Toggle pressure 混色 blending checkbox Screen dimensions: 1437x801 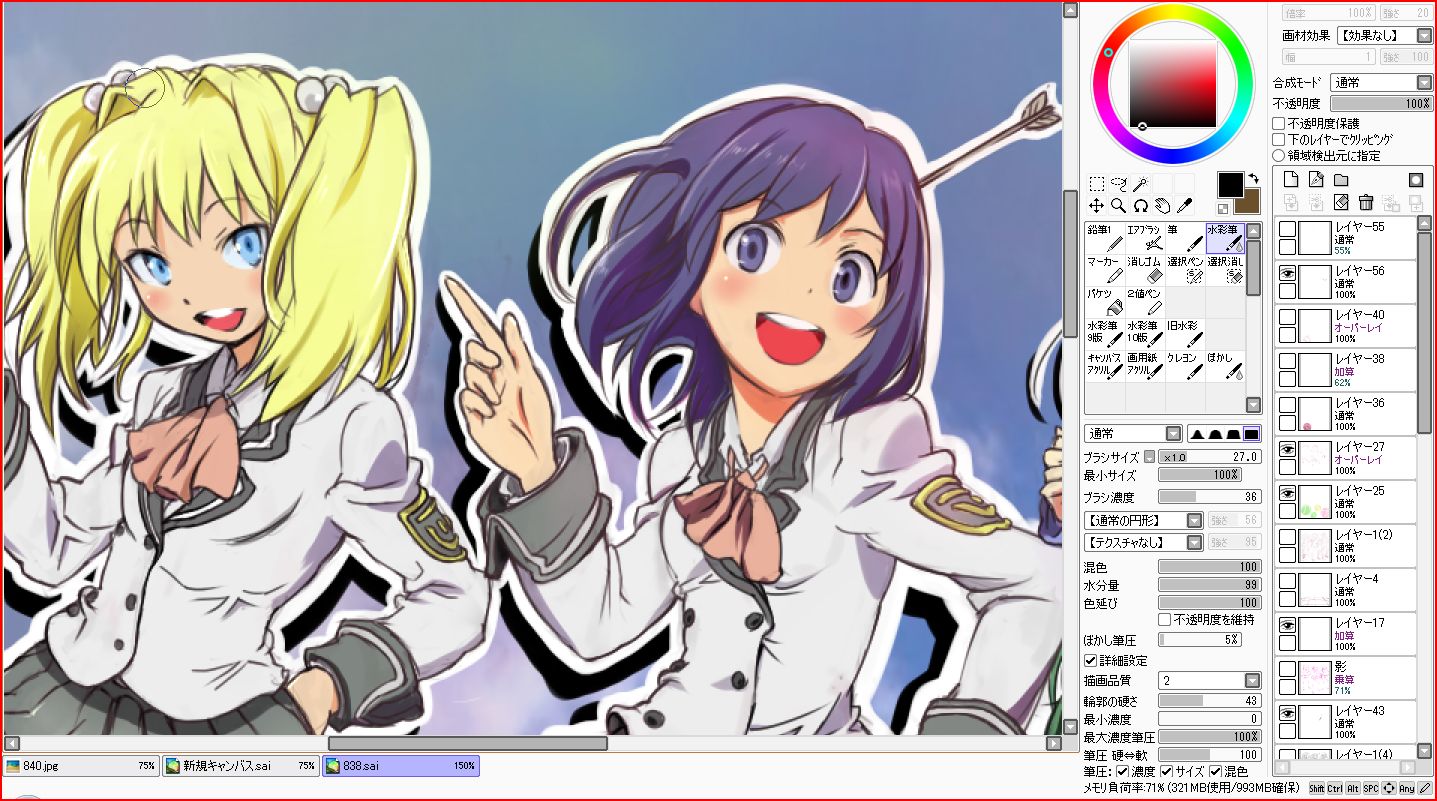click(x=1216, y=771)
